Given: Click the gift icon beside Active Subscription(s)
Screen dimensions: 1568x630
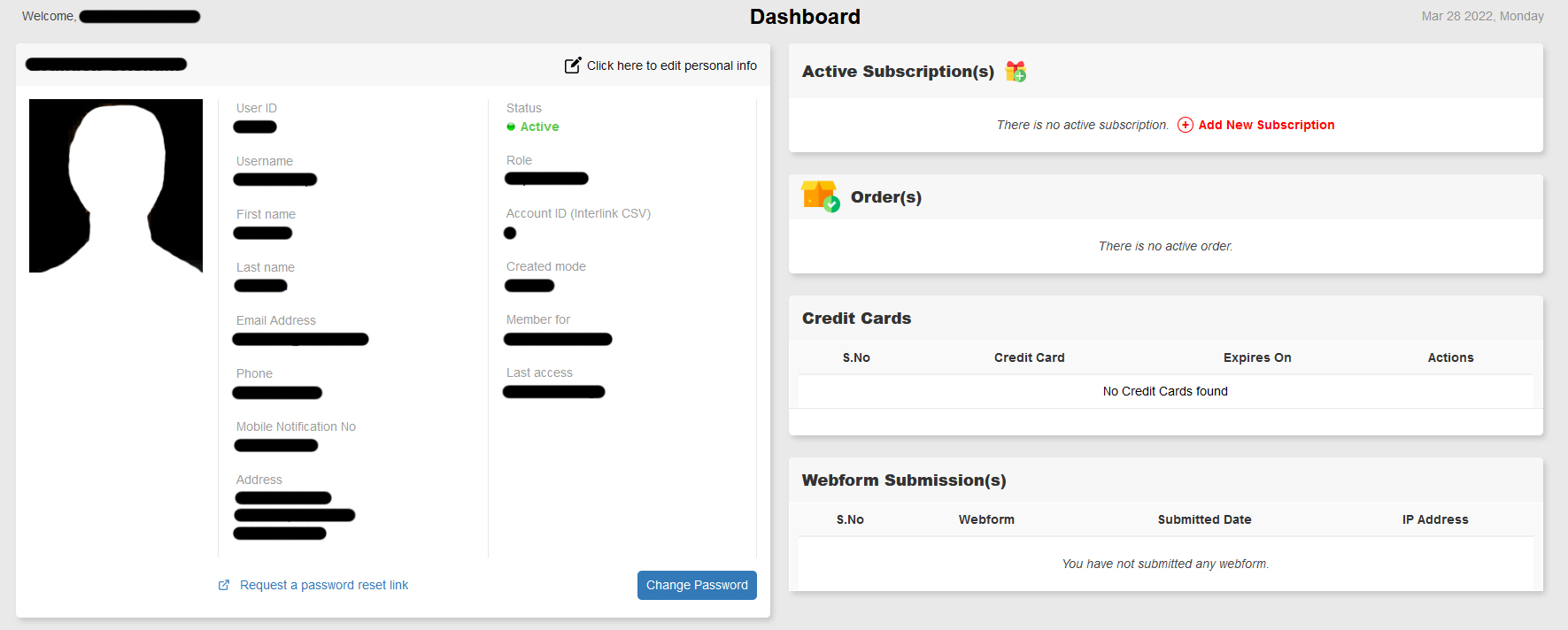Looking at the screenshot, I should 1016,71.
